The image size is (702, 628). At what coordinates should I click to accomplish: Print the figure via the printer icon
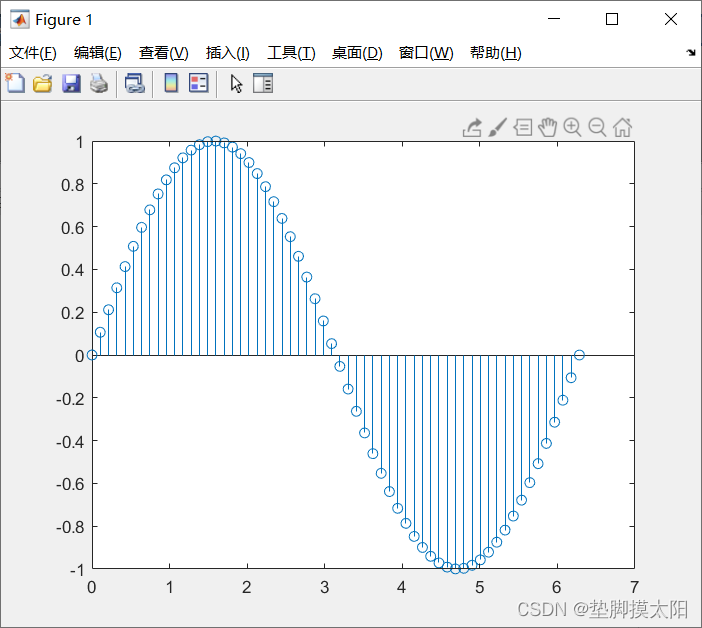(98, 84)
